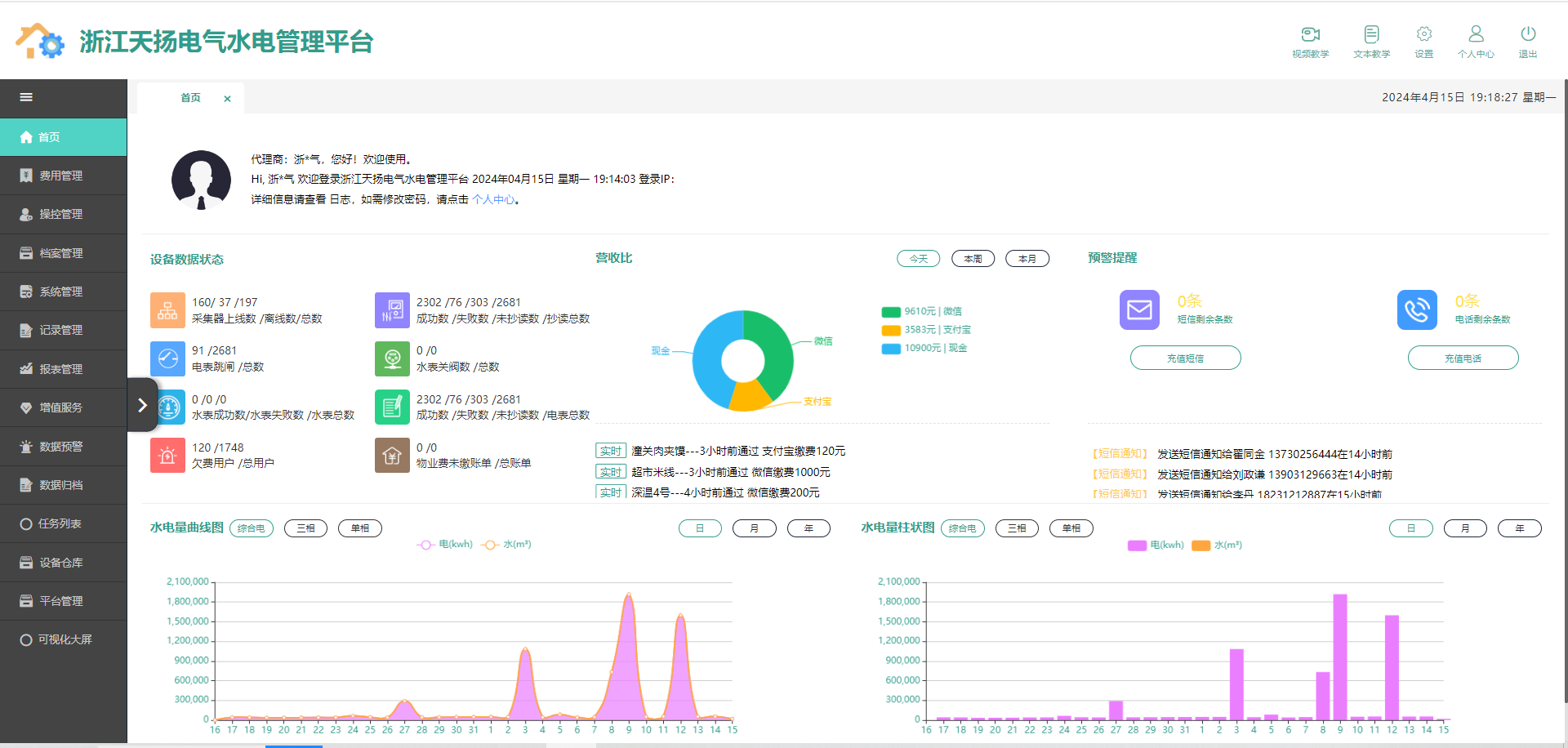Click the 充值短信 button

[1185, 358]
